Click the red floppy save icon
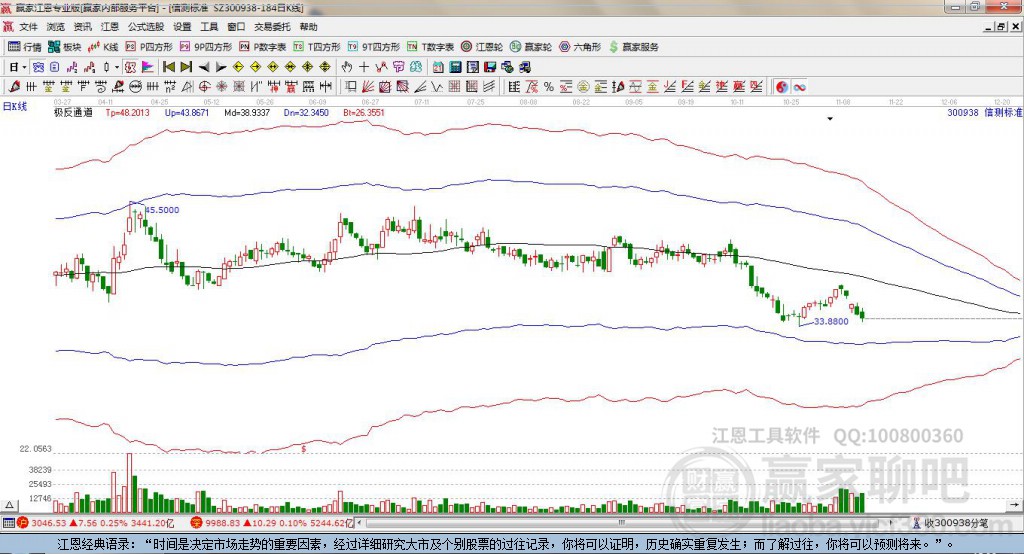The height and width of the screenshot is (554, 1024). (490, 67)
